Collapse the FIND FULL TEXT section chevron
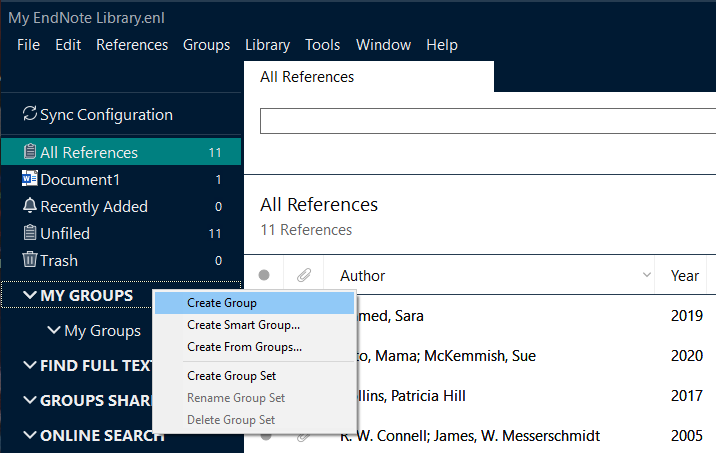 click(x=30, y=365)
